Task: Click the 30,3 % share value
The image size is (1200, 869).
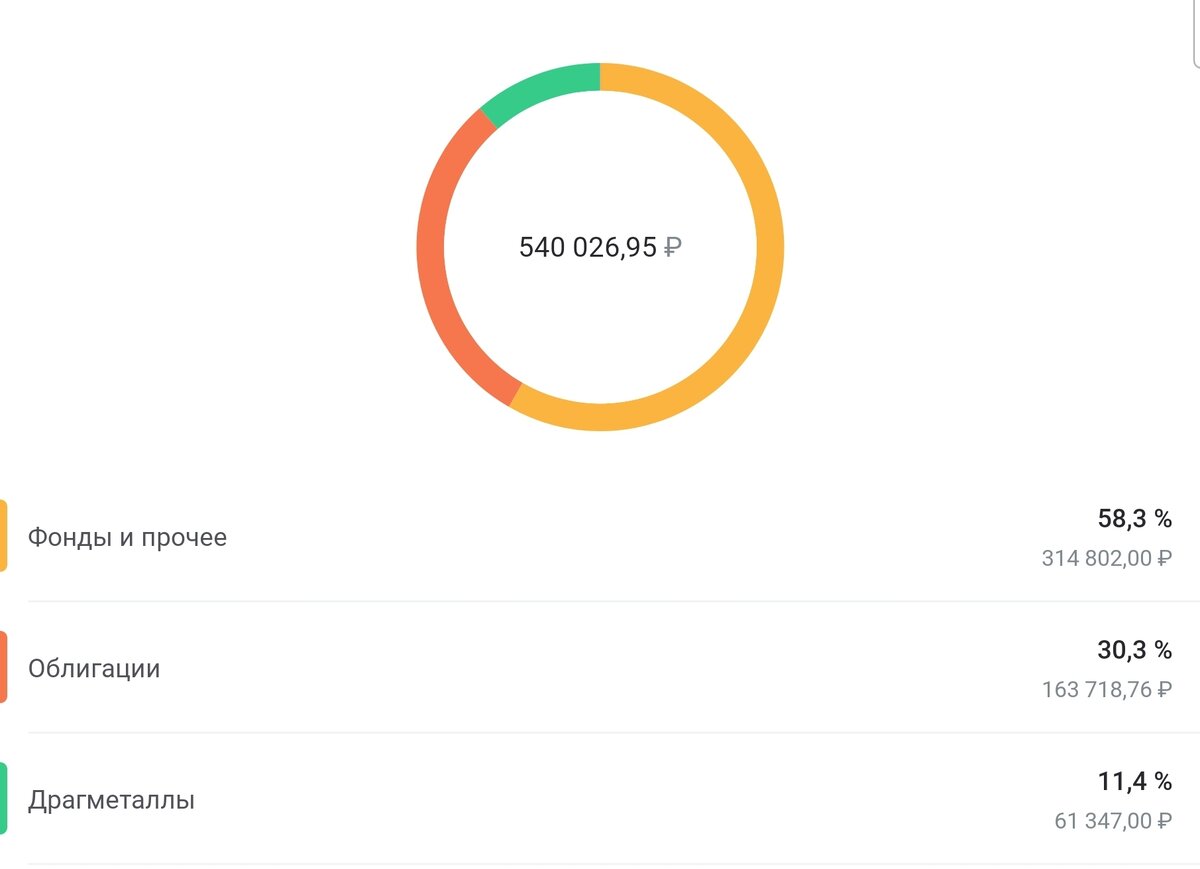Action: (1134, 650)
